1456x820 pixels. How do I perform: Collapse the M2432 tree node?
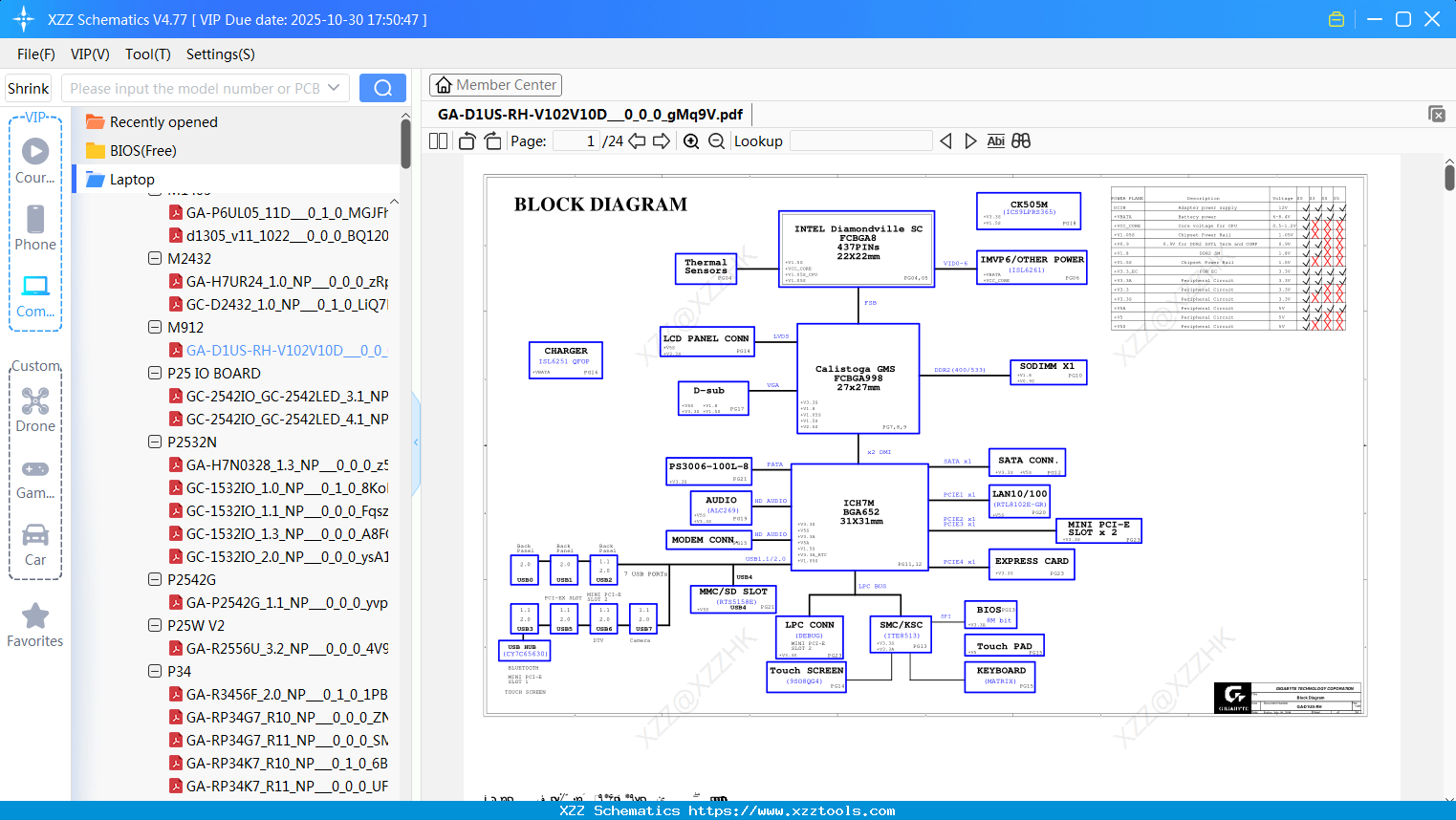click(155, 258)
